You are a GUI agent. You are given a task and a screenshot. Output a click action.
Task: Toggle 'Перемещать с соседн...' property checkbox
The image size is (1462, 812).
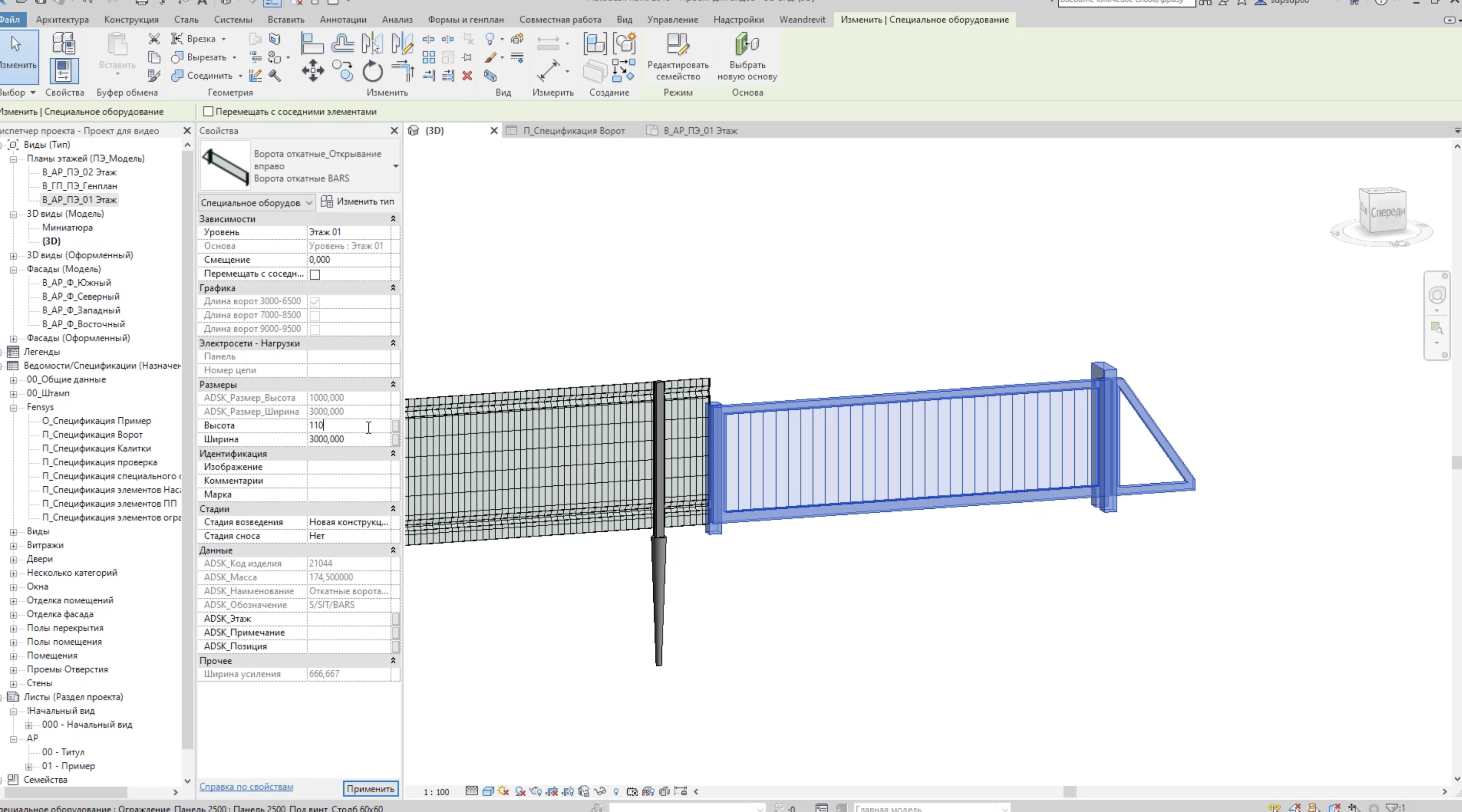tap(315, 274)
